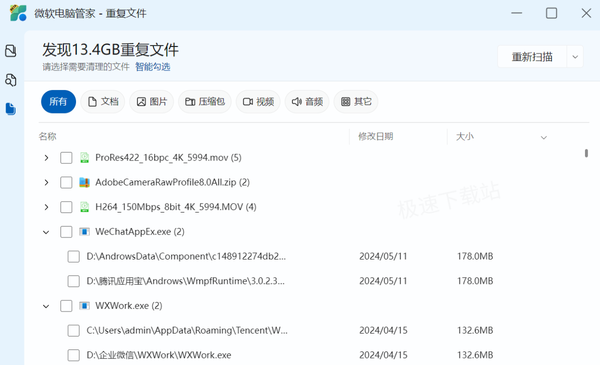The width and height of the screenshot is (600, 365).
Task: Select the blue duplicate files sidebar icon
Action: click(11, 109)
